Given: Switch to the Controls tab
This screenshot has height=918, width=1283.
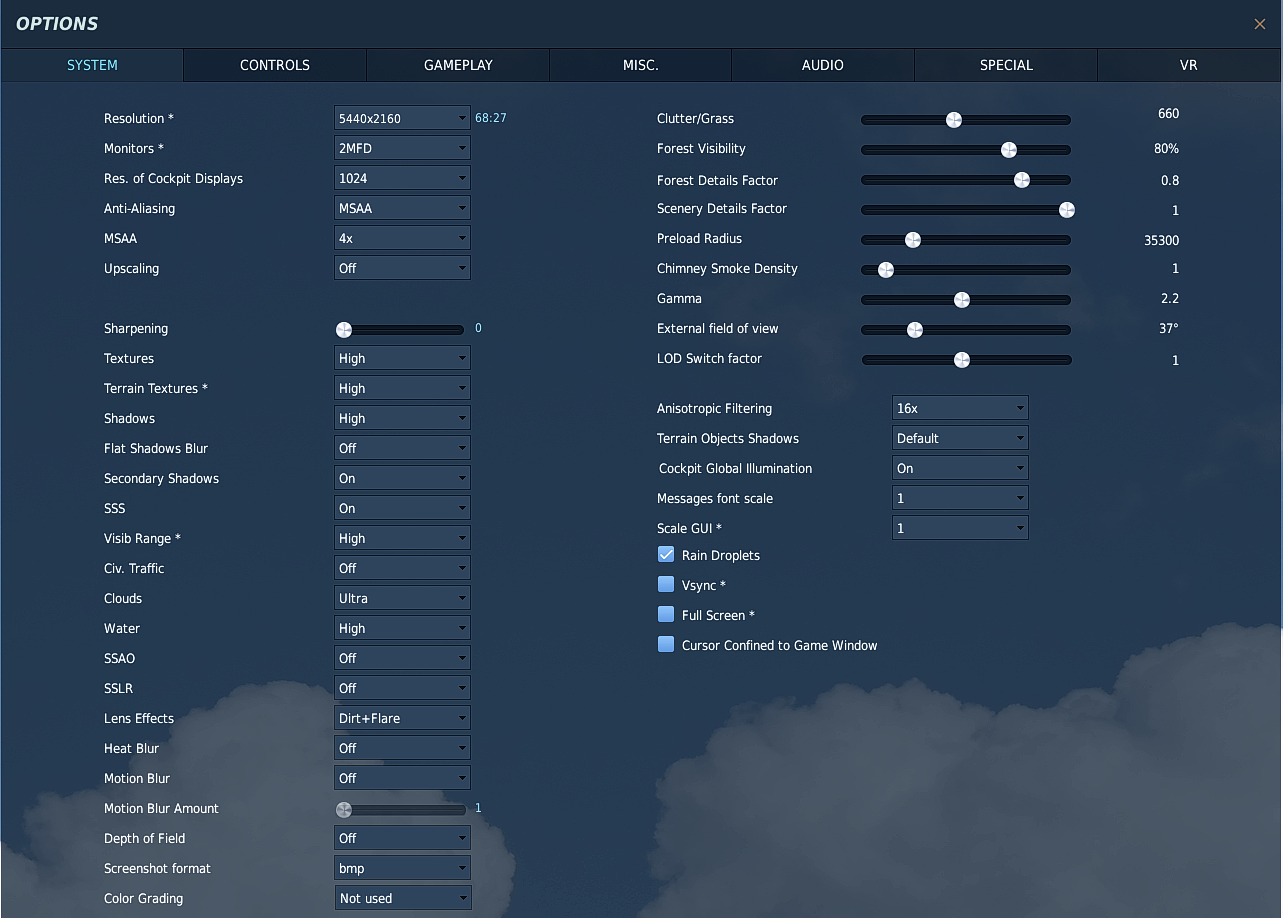Looking at the screenshot, I should (275, 65).
